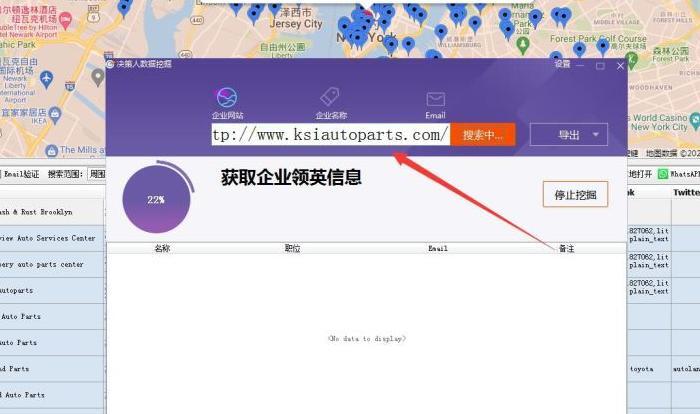Select the Email envelope icon
700x414 pixels.
coord(435,99)
